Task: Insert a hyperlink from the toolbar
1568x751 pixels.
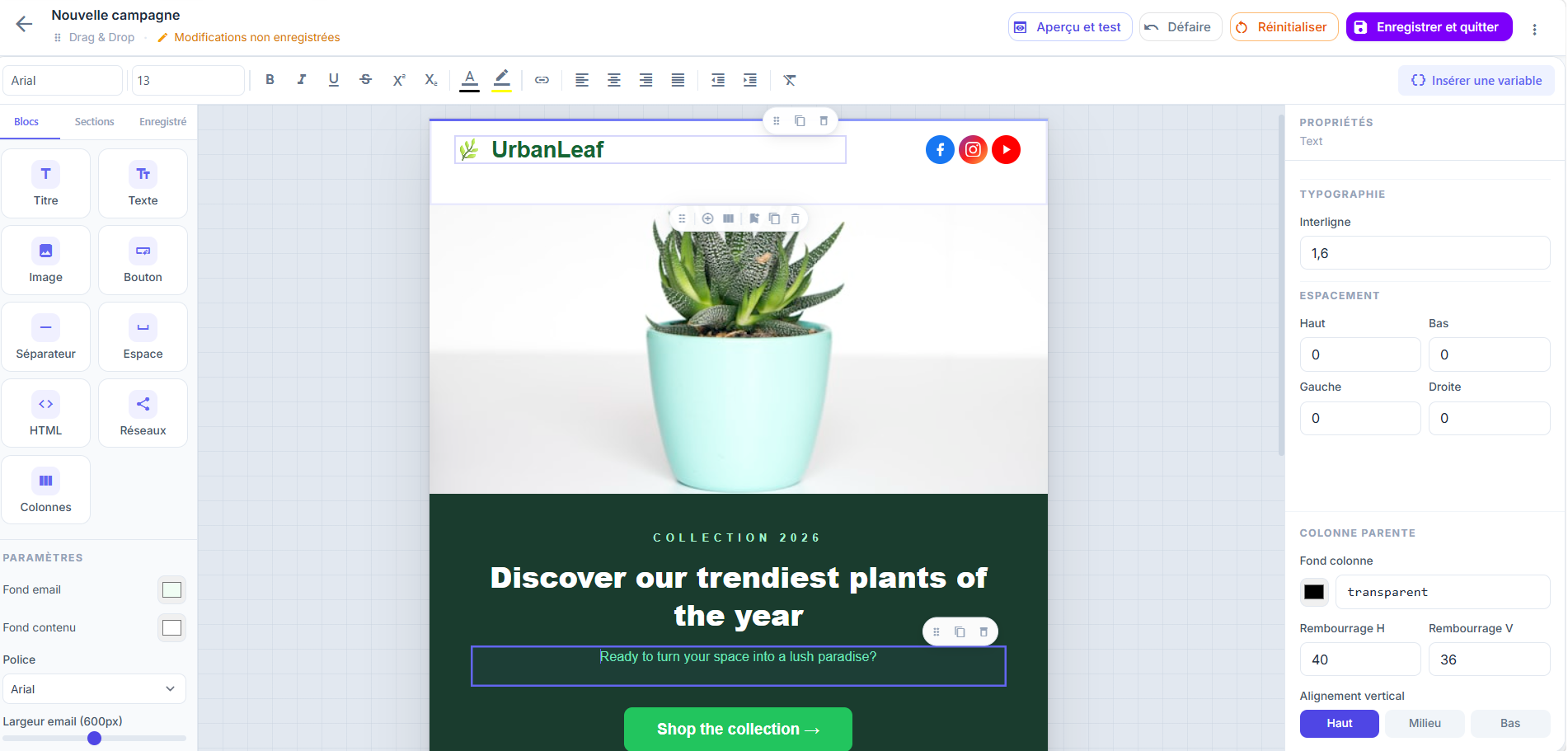Action: tap(542, 80)
